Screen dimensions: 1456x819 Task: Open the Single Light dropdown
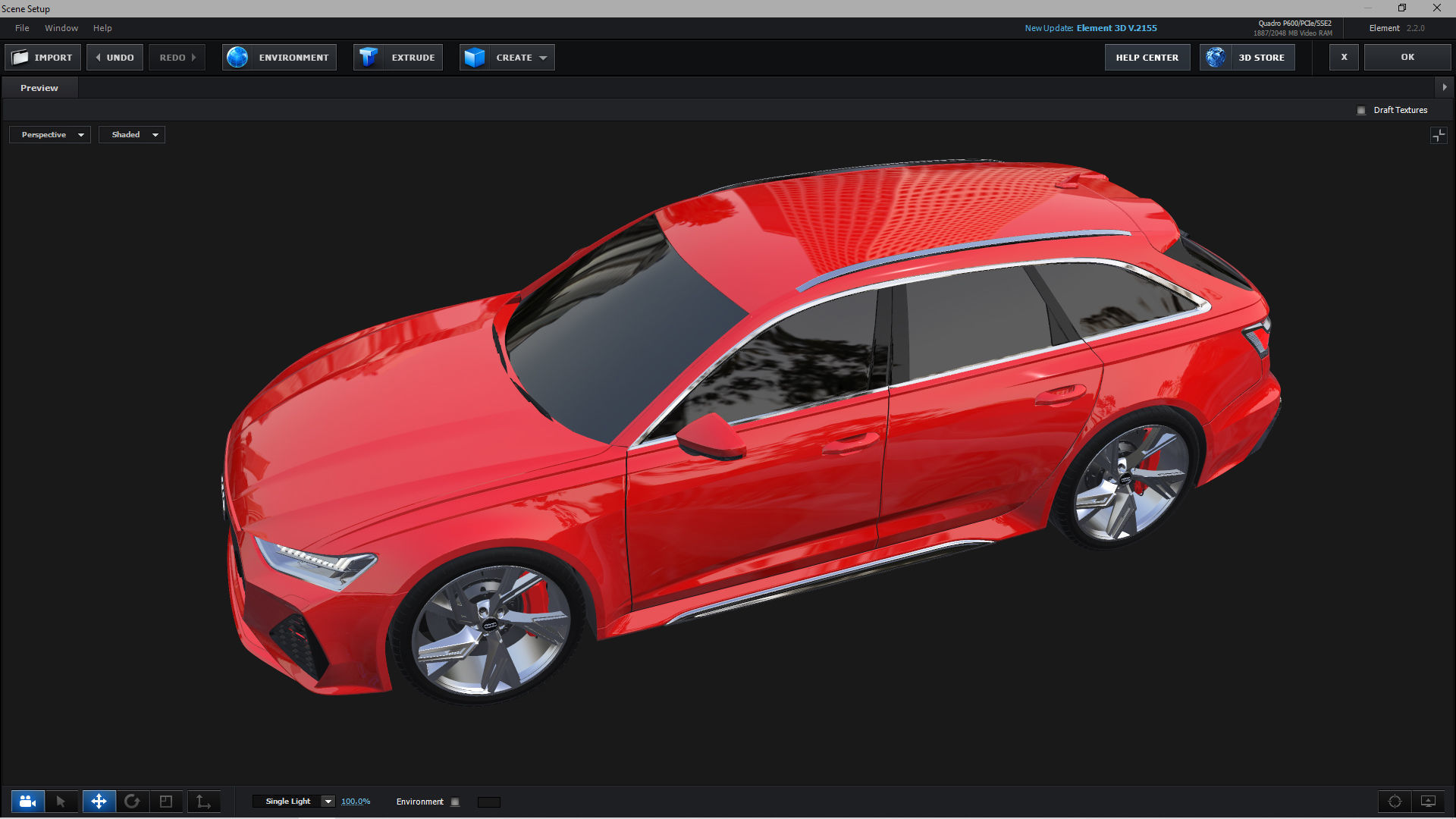293,802
